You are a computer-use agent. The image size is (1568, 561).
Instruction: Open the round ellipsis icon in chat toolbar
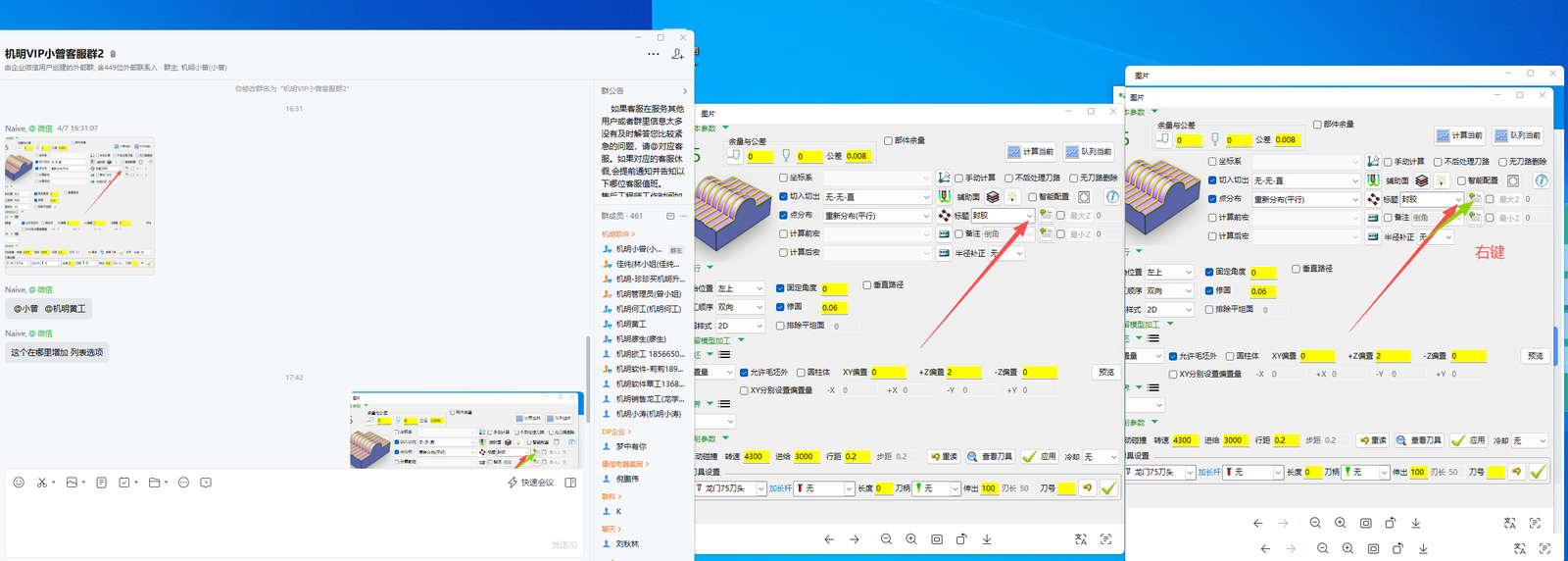[x=183, y=483]
